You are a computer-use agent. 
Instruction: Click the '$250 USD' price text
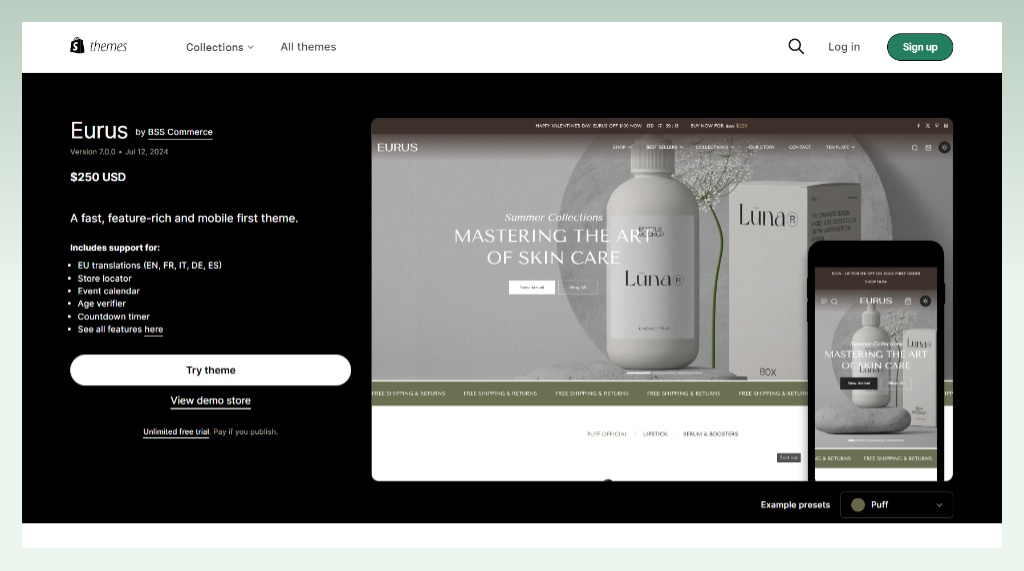(98, 177)
